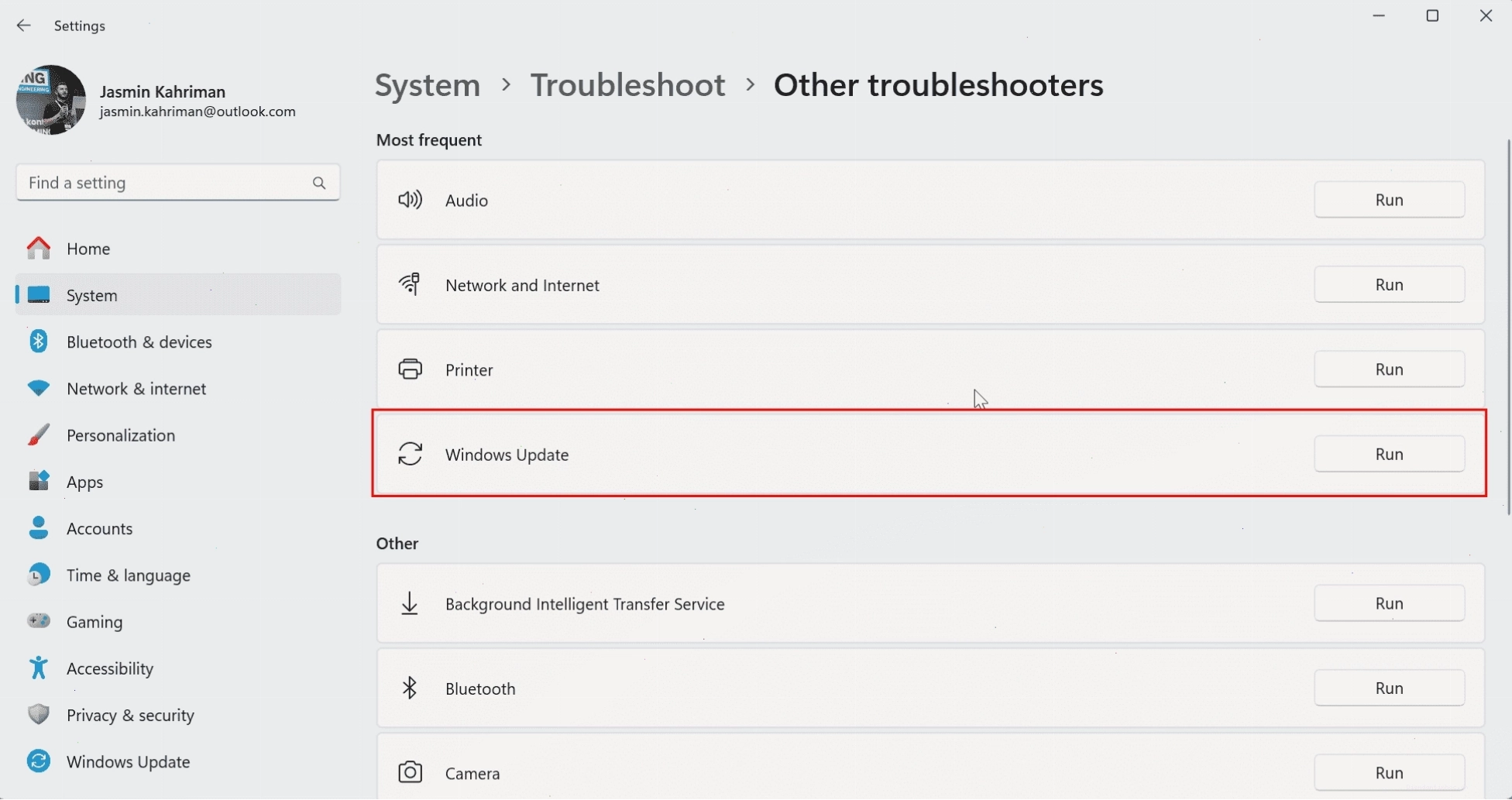1512x800 pixels.
Task: Click the Troubleshoot breadcrumb link
Action: coord(628,85)
